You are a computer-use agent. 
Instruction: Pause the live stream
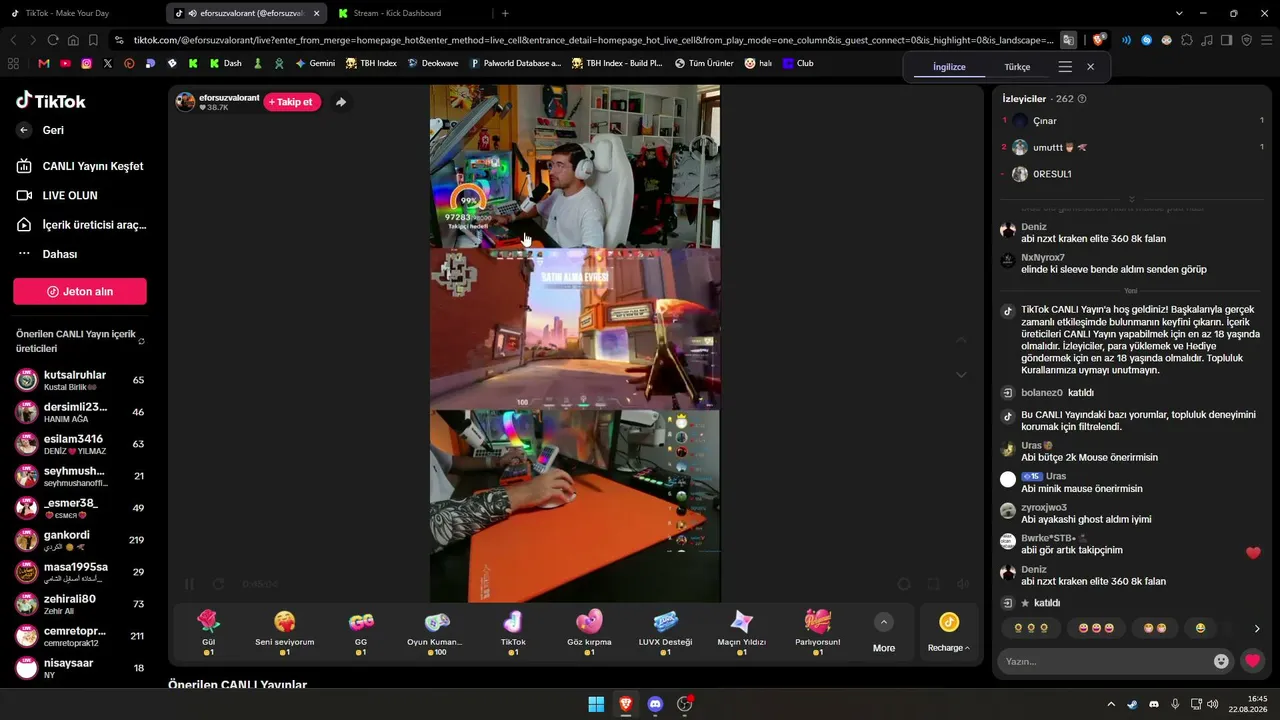pos(189,584)
